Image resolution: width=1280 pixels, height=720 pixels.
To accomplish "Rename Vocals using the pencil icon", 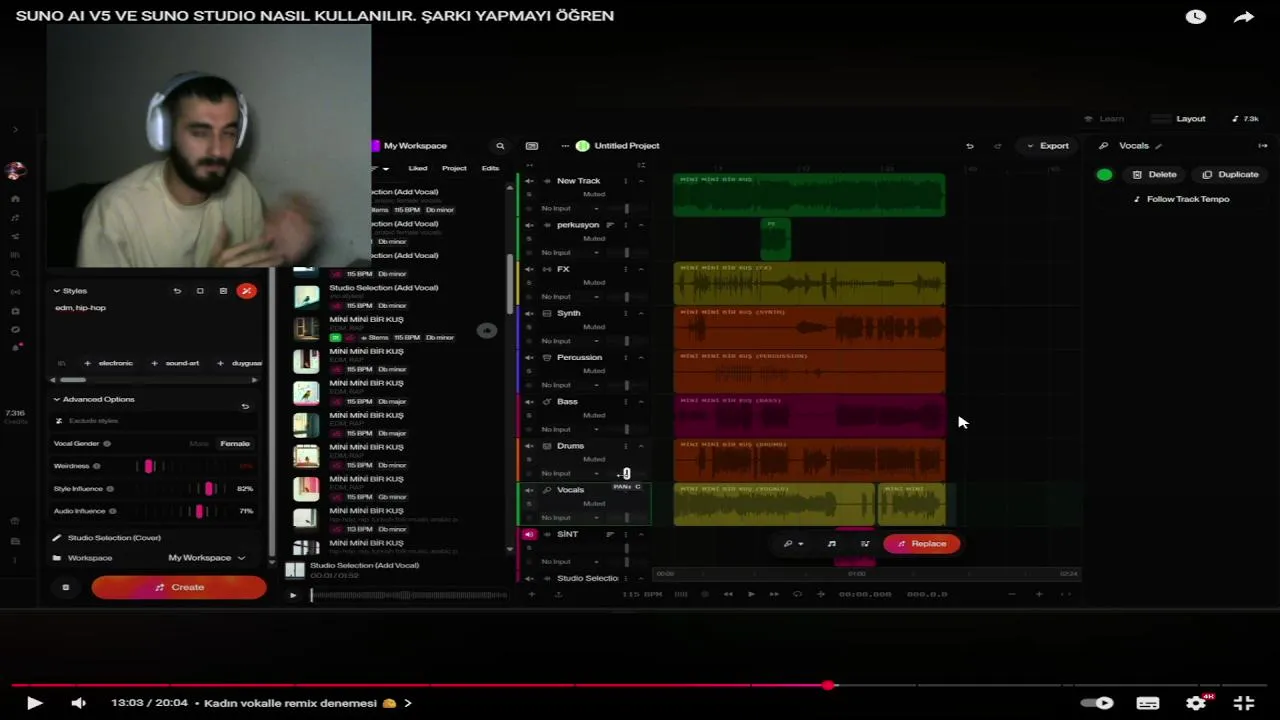I will coord(1158,146).
